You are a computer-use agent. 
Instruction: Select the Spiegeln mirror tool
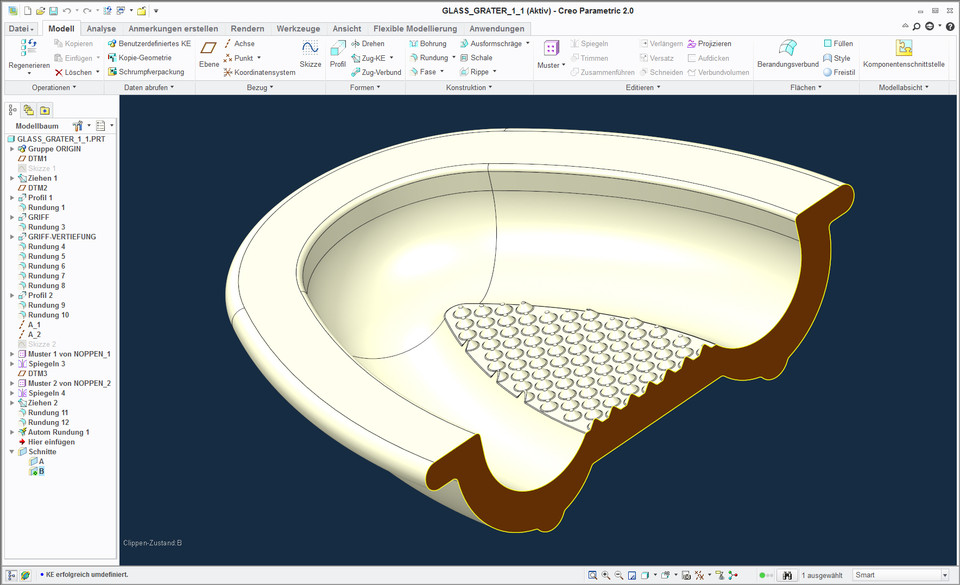coord(589,44)
